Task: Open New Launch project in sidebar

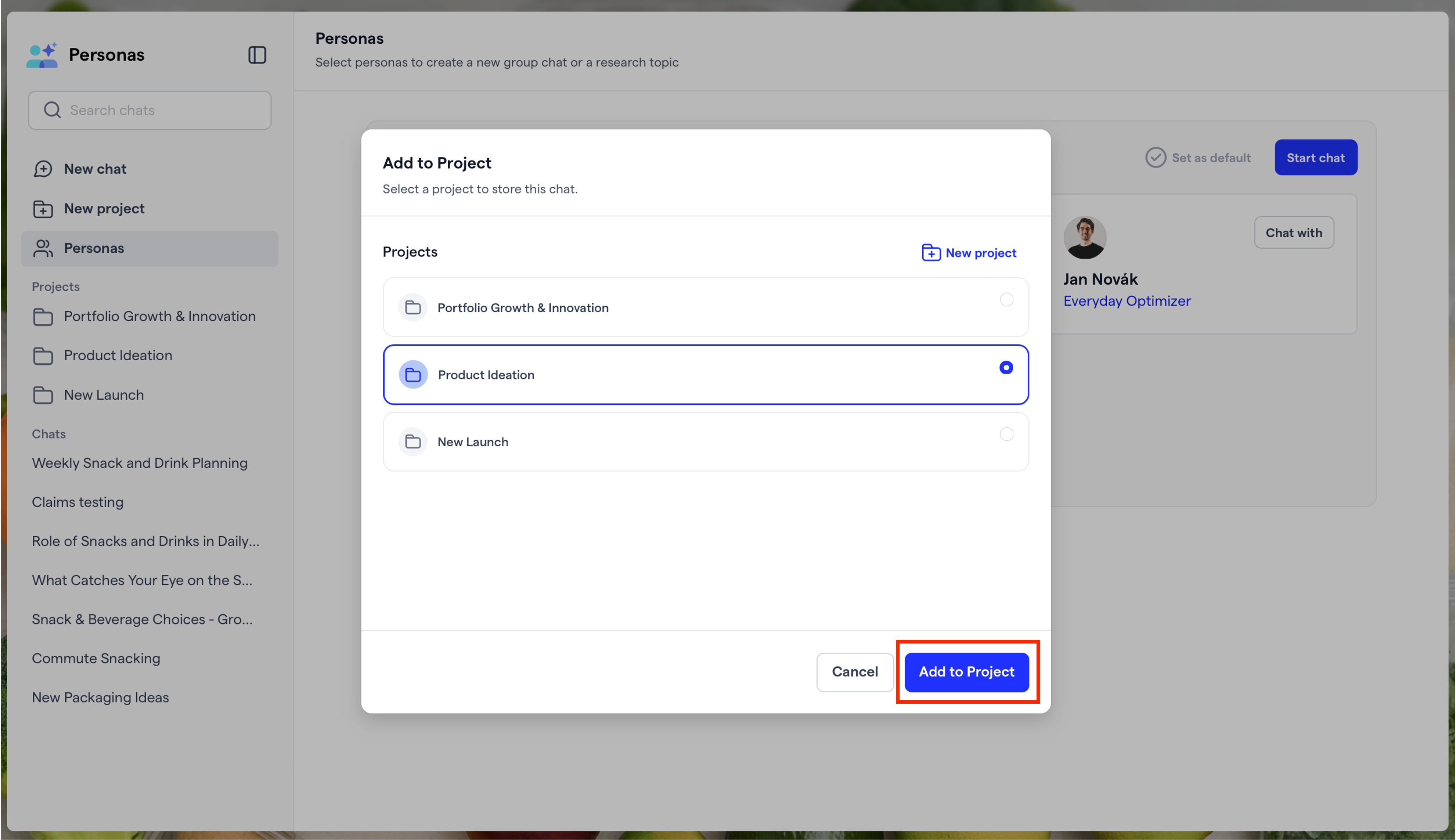Action: point(150,395)
